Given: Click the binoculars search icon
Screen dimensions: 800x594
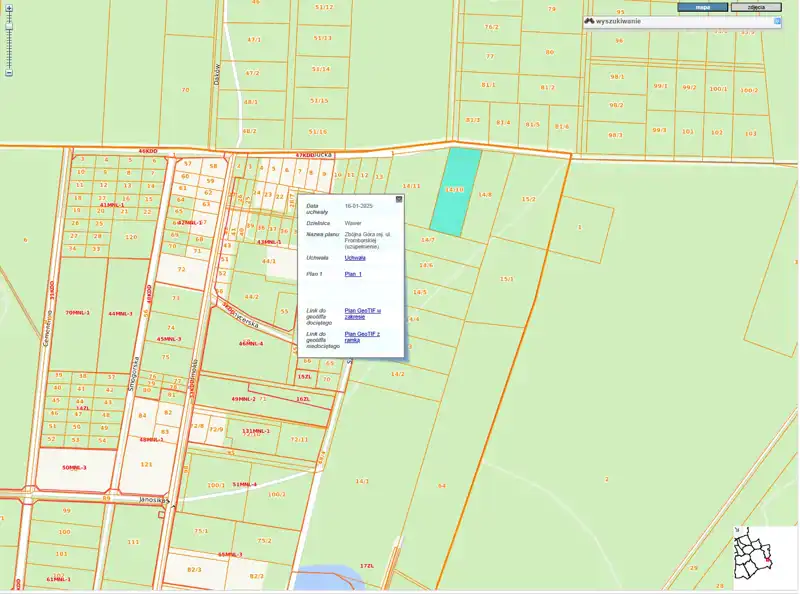Looking at the screenshot, I should pyautogui.click(x=590, y=21).
